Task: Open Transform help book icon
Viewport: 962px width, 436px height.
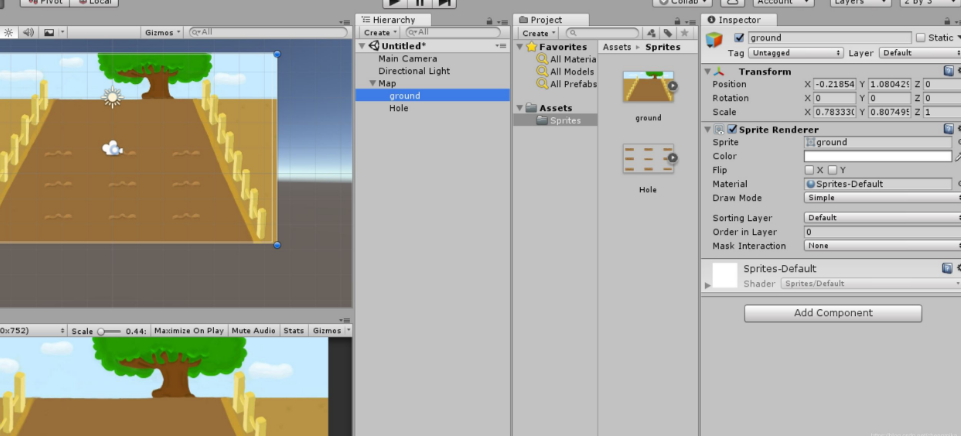Action: coord(948,71)
